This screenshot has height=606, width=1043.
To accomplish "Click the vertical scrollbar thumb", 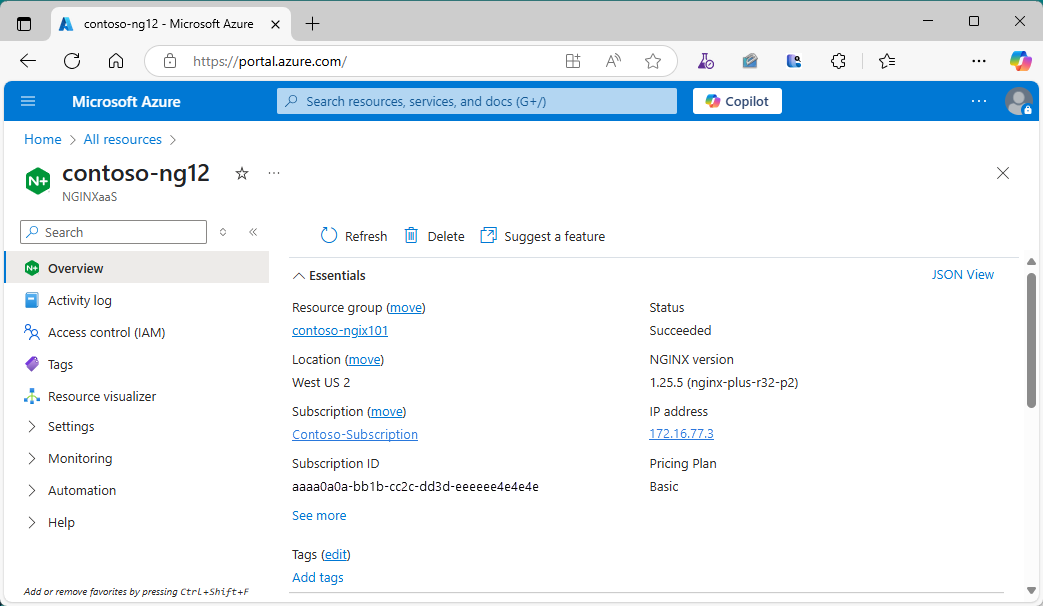I will (1031, 340).
